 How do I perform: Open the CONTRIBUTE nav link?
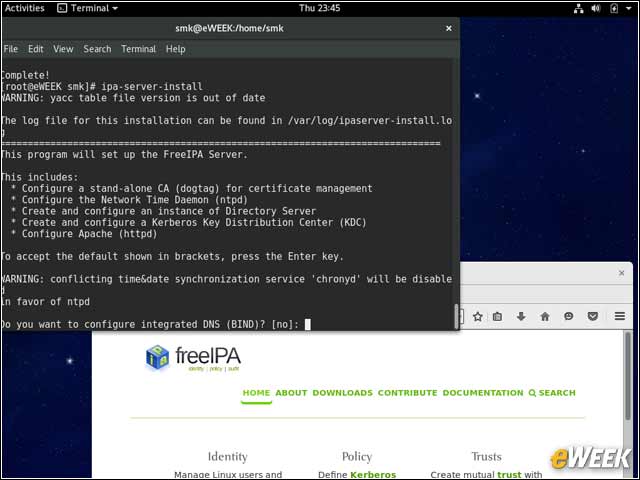[x=407, y=393]
